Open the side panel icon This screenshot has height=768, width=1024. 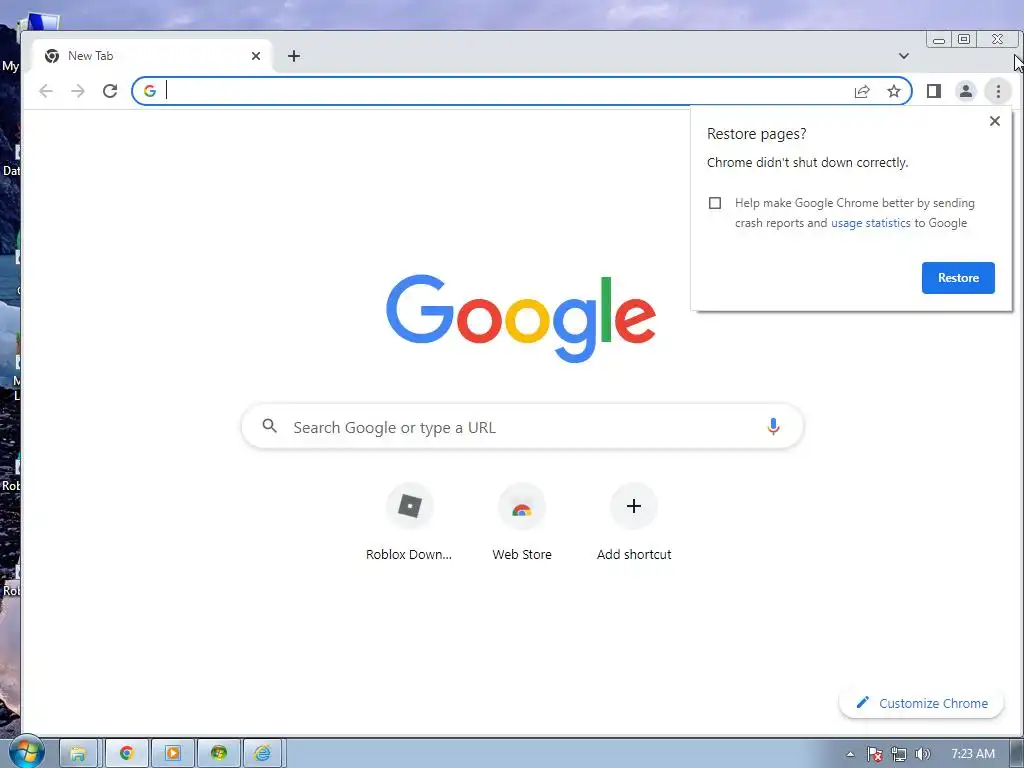(x=934, y=91)
